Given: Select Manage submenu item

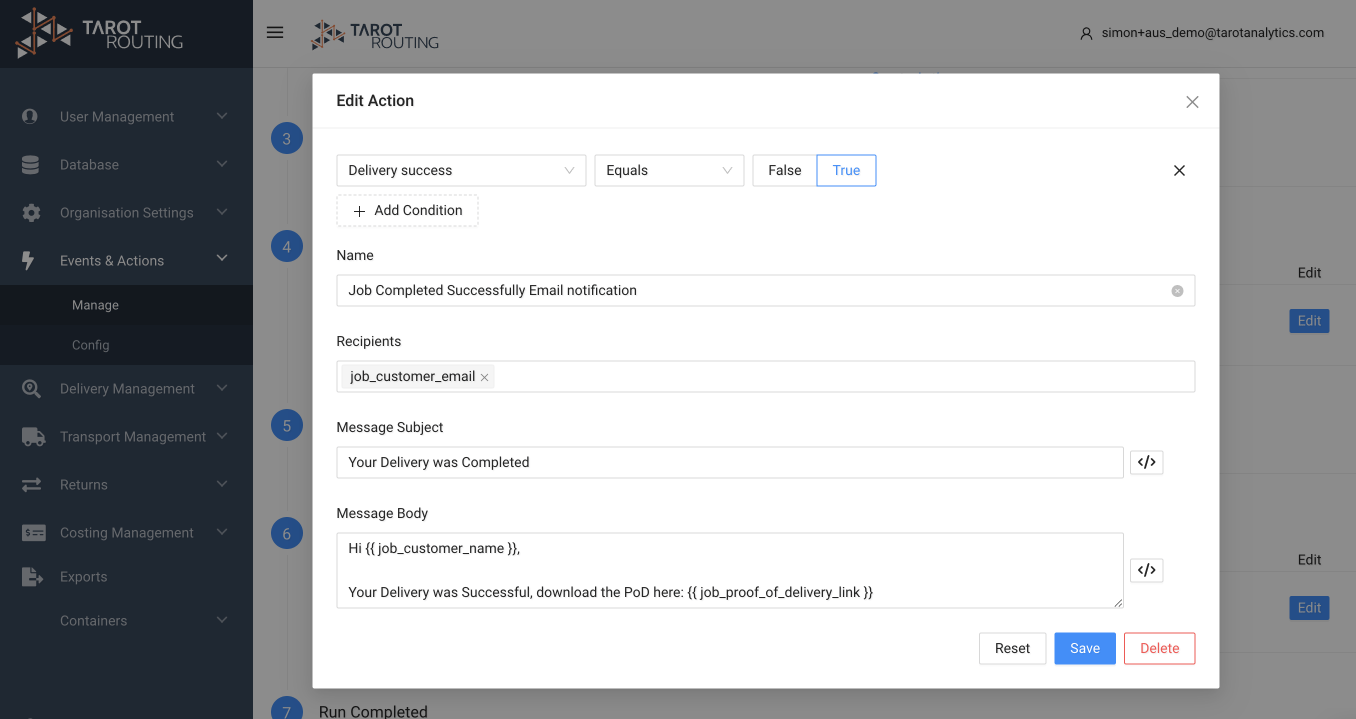Looking at the screenshot, I should click(x=126, y=305).
